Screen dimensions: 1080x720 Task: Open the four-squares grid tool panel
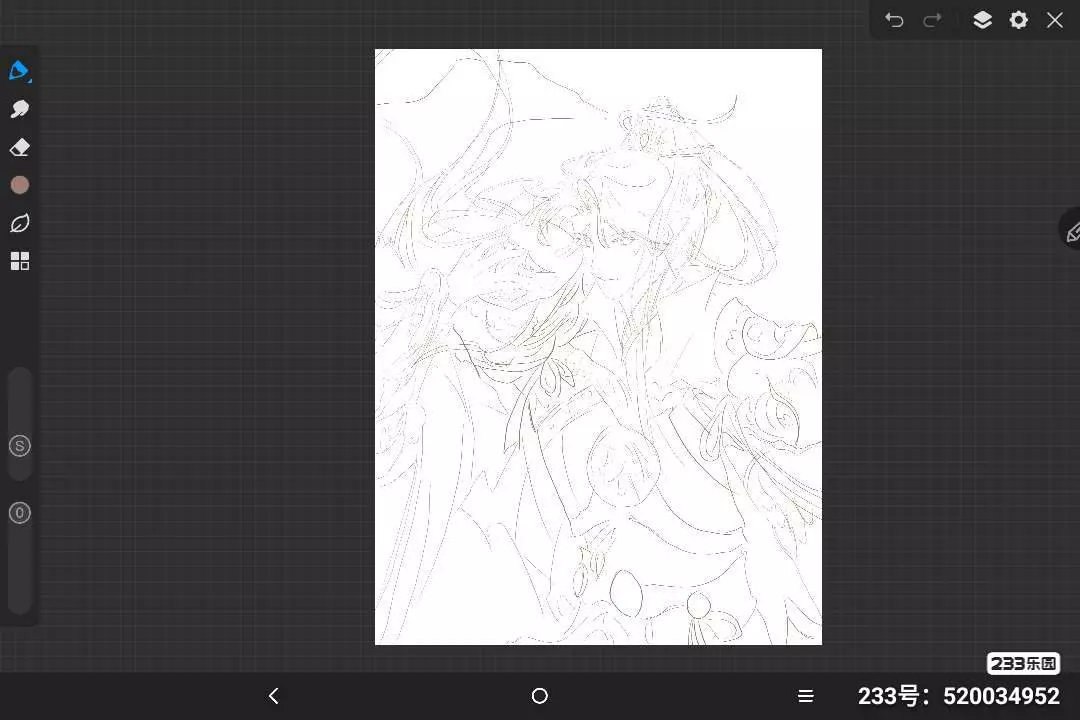(19, 261)
